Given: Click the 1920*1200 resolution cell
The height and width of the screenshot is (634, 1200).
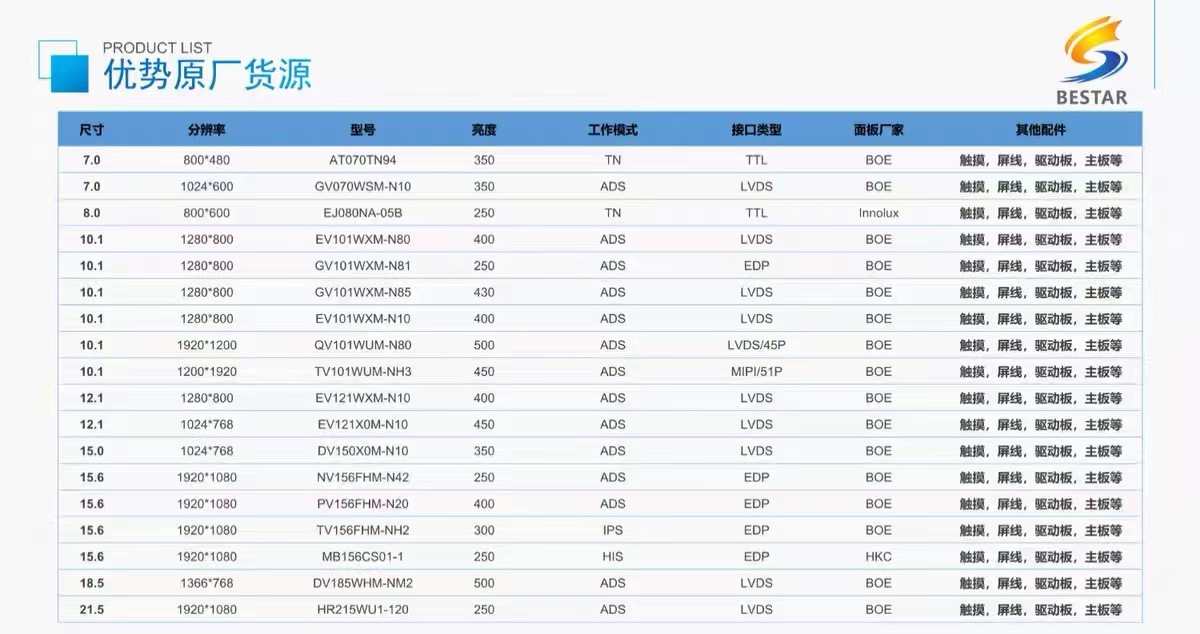Looking at the screenshot, I should tap(207, 345).
